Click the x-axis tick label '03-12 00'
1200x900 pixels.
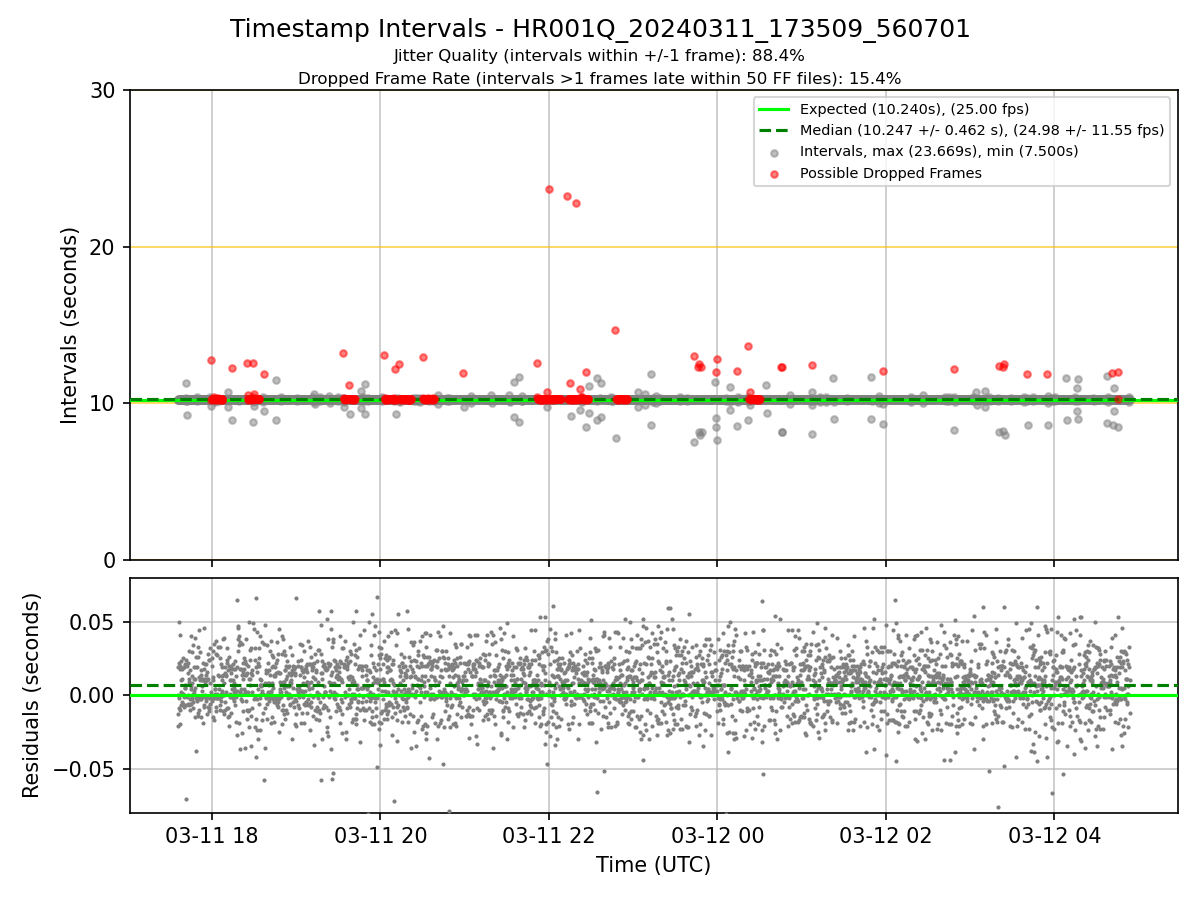716,835
